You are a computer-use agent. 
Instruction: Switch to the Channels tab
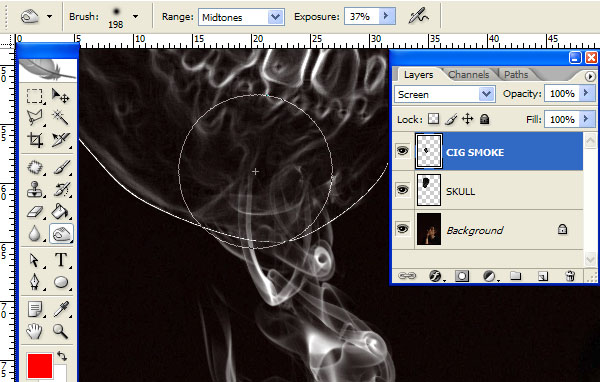[x=468, y=75]
